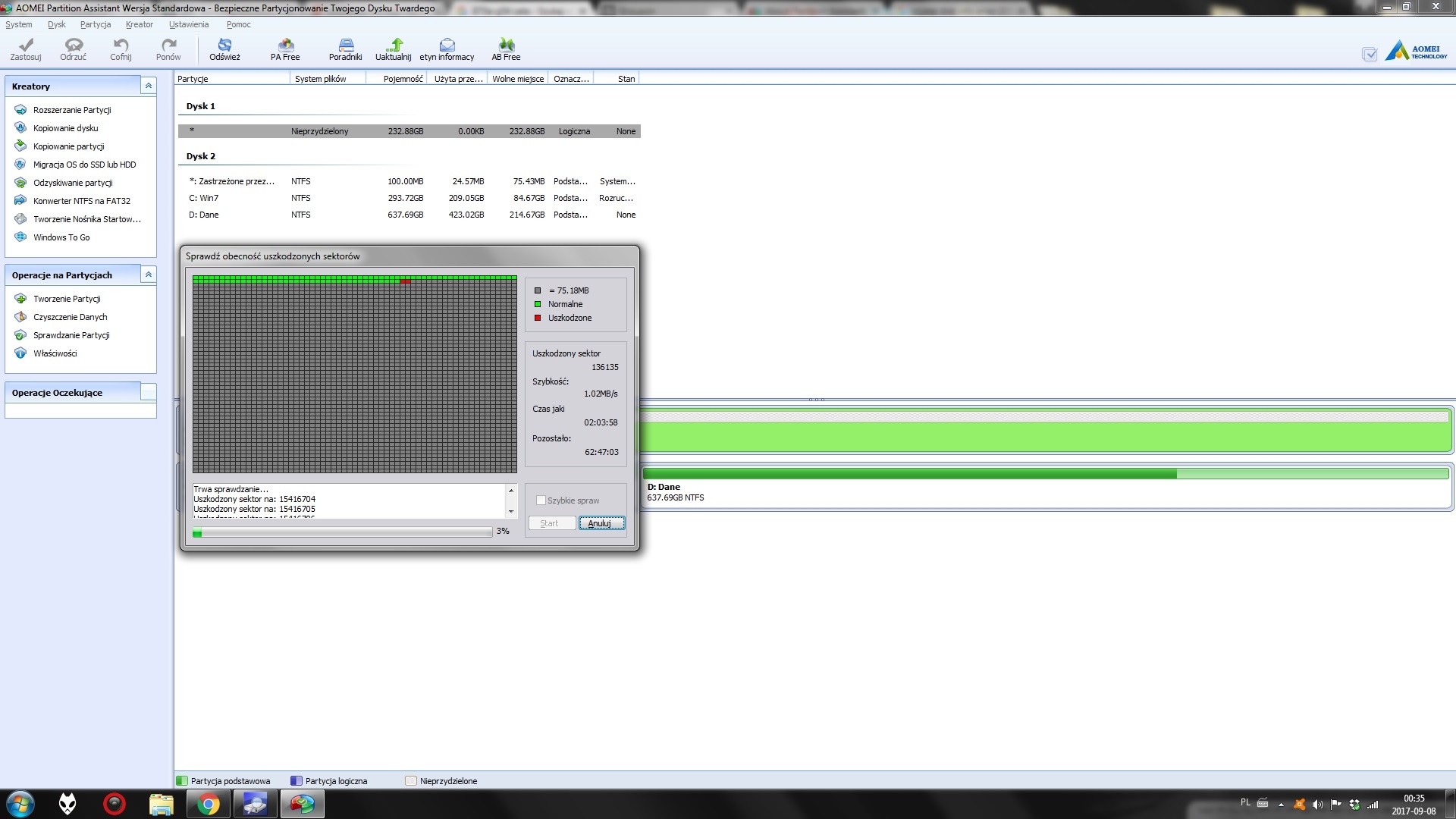Open the Partycja menu
Viewport: 1456px width, 819px height.
click(96, 24)
